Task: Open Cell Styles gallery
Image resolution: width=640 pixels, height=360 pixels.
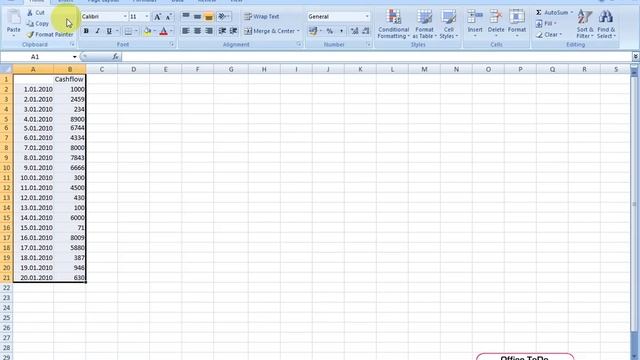Action: coord(449,24)
